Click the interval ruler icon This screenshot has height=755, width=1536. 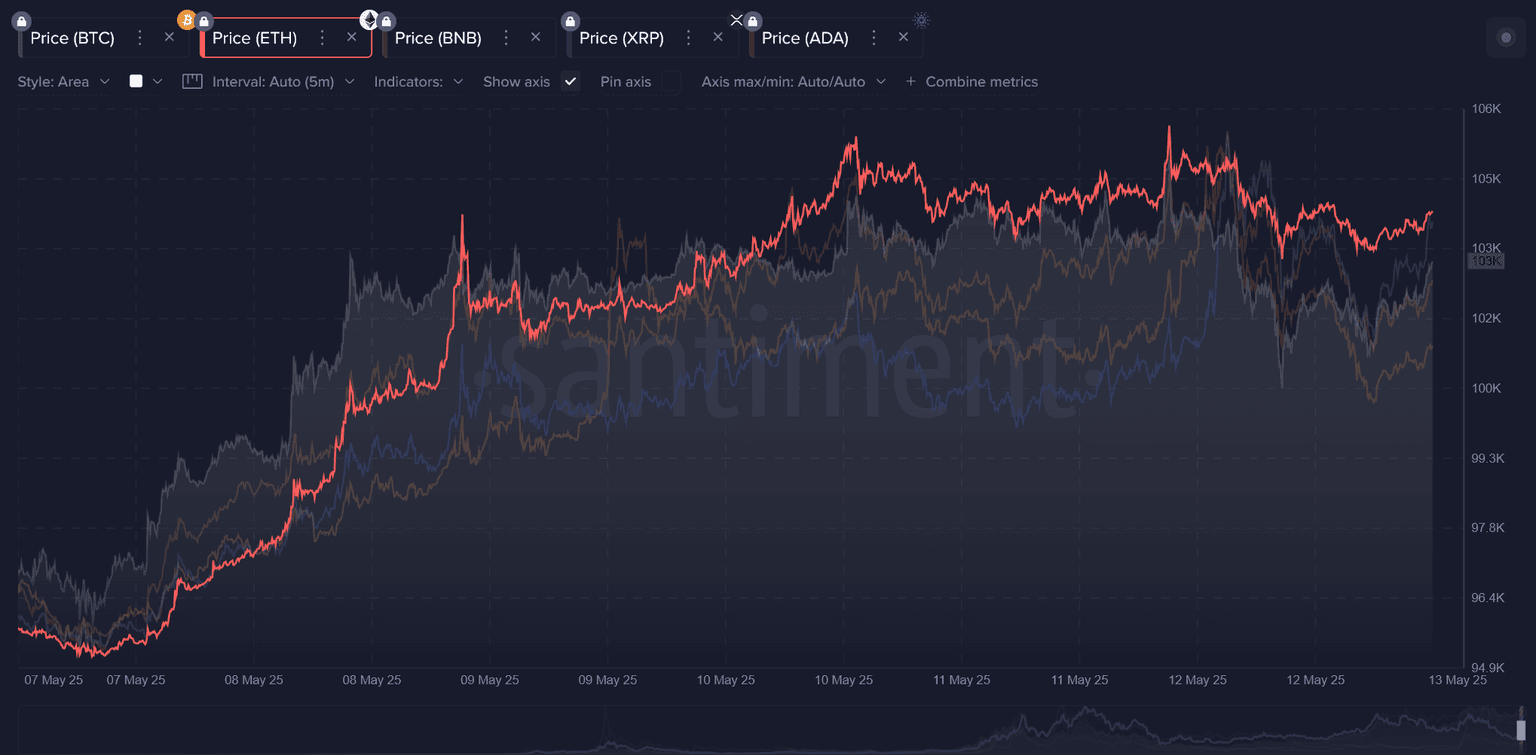pos(192,82)
